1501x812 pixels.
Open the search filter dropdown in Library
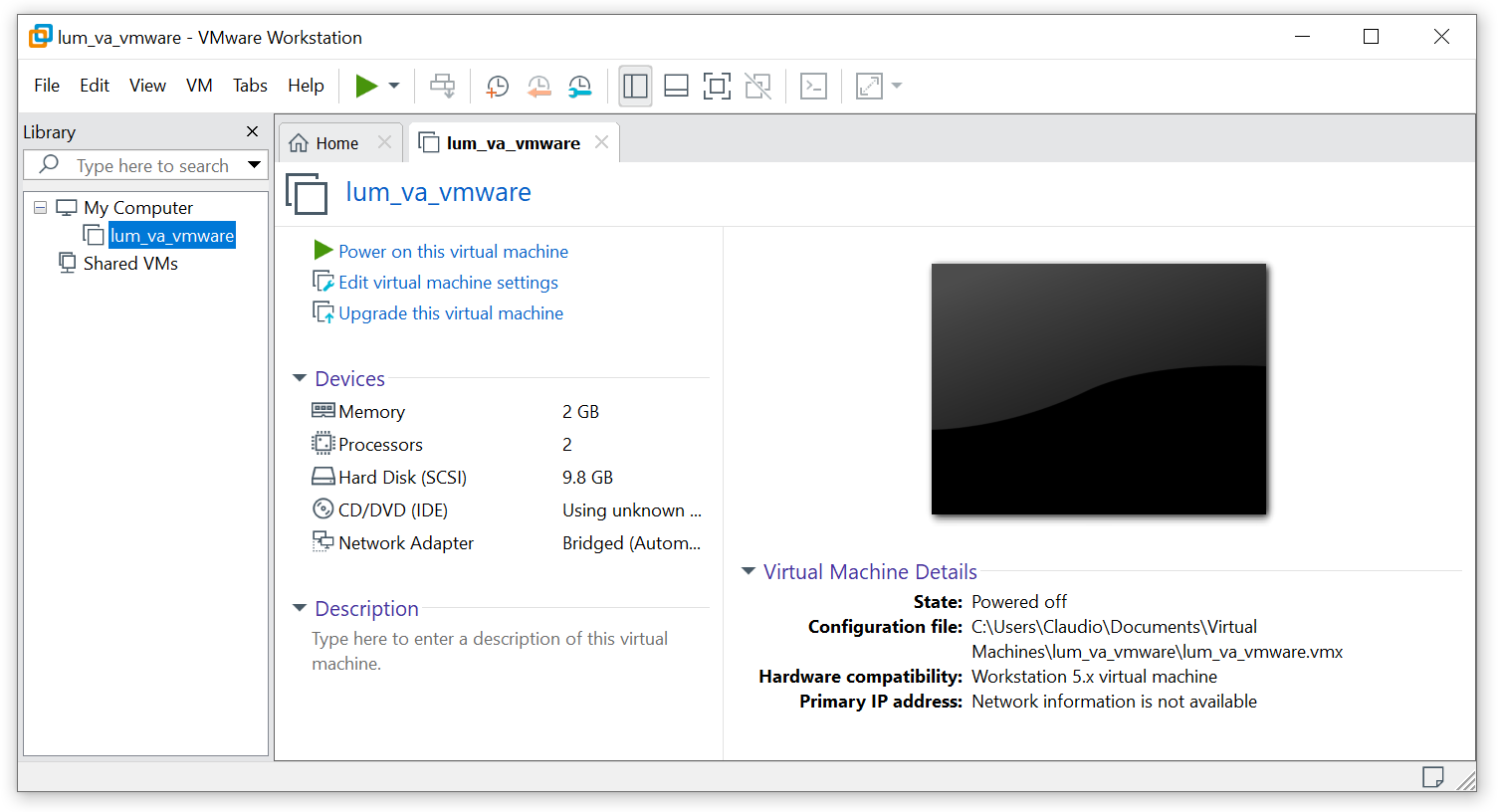[x=255, y=164]
